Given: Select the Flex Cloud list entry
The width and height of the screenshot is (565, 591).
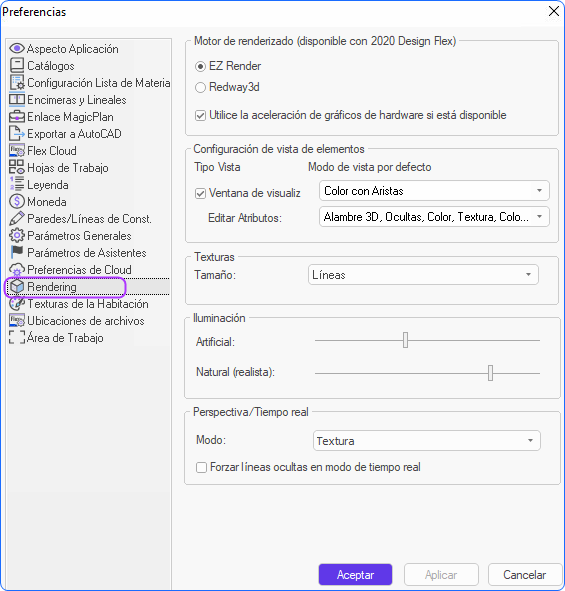Looking at the screenshot, I should (x=52, y=151).
